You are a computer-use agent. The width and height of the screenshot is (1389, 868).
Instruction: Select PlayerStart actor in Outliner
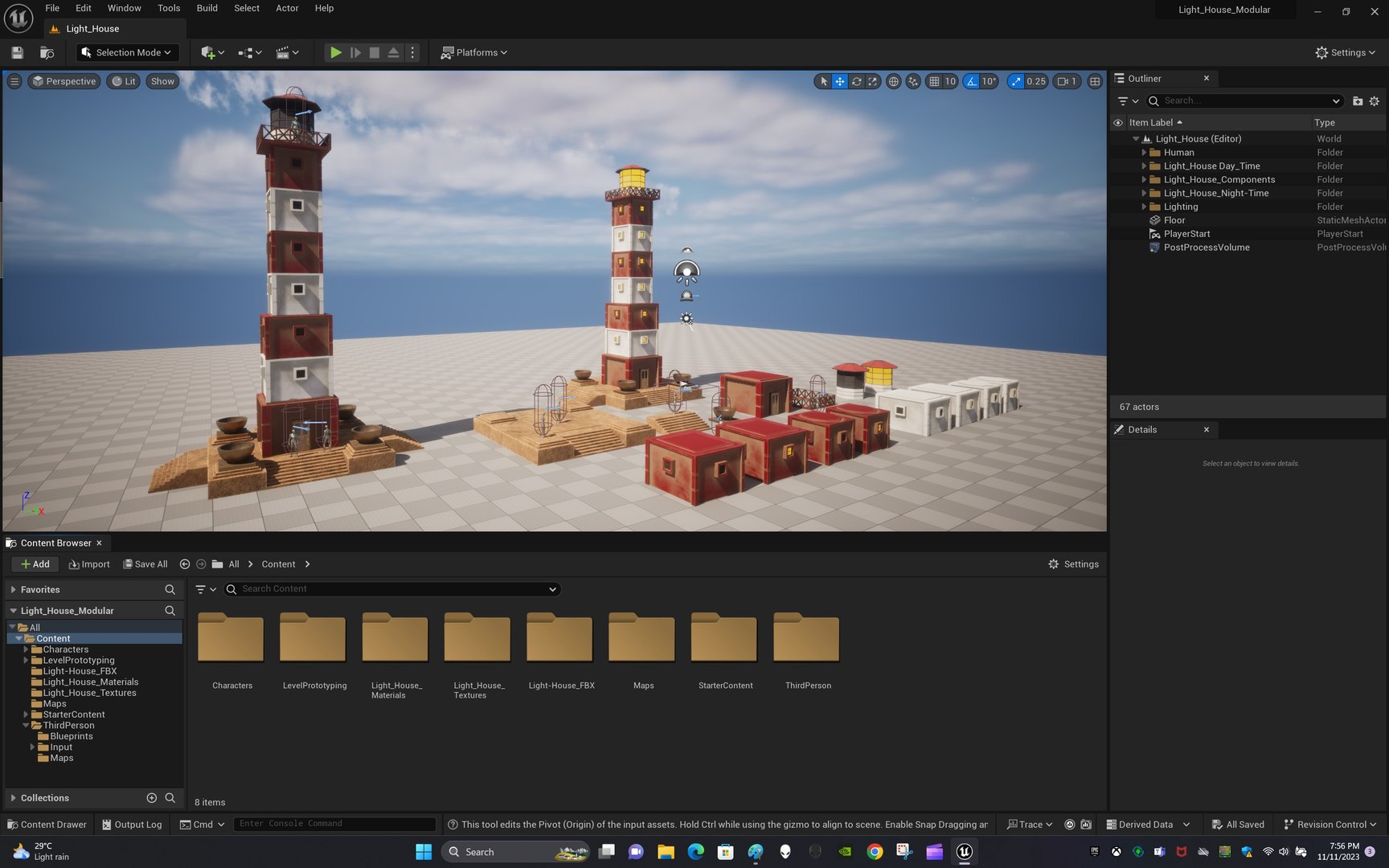click(x=1186, y=234)
